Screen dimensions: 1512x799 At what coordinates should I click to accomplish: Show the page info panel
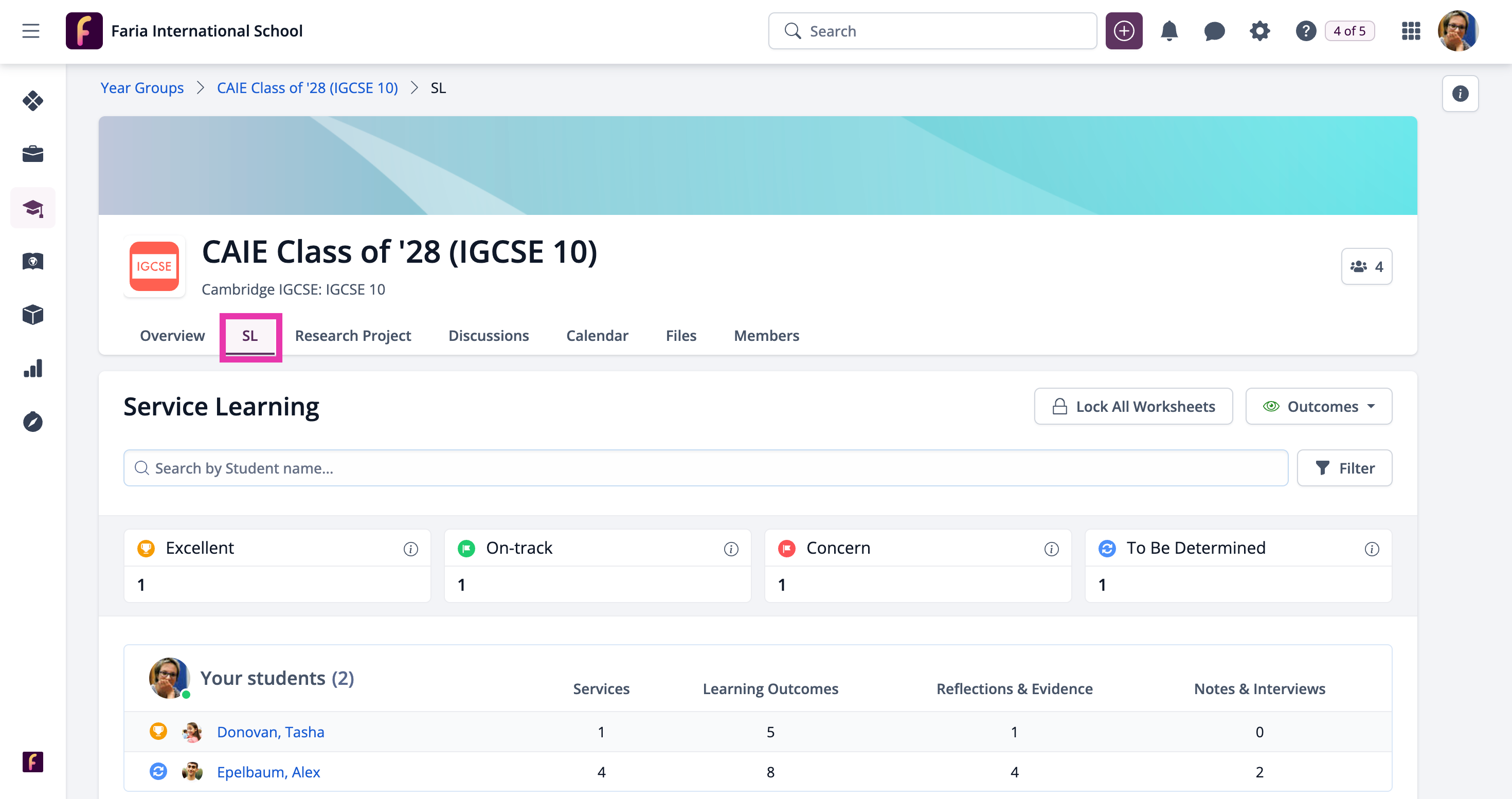click(x=1460, y=93)
